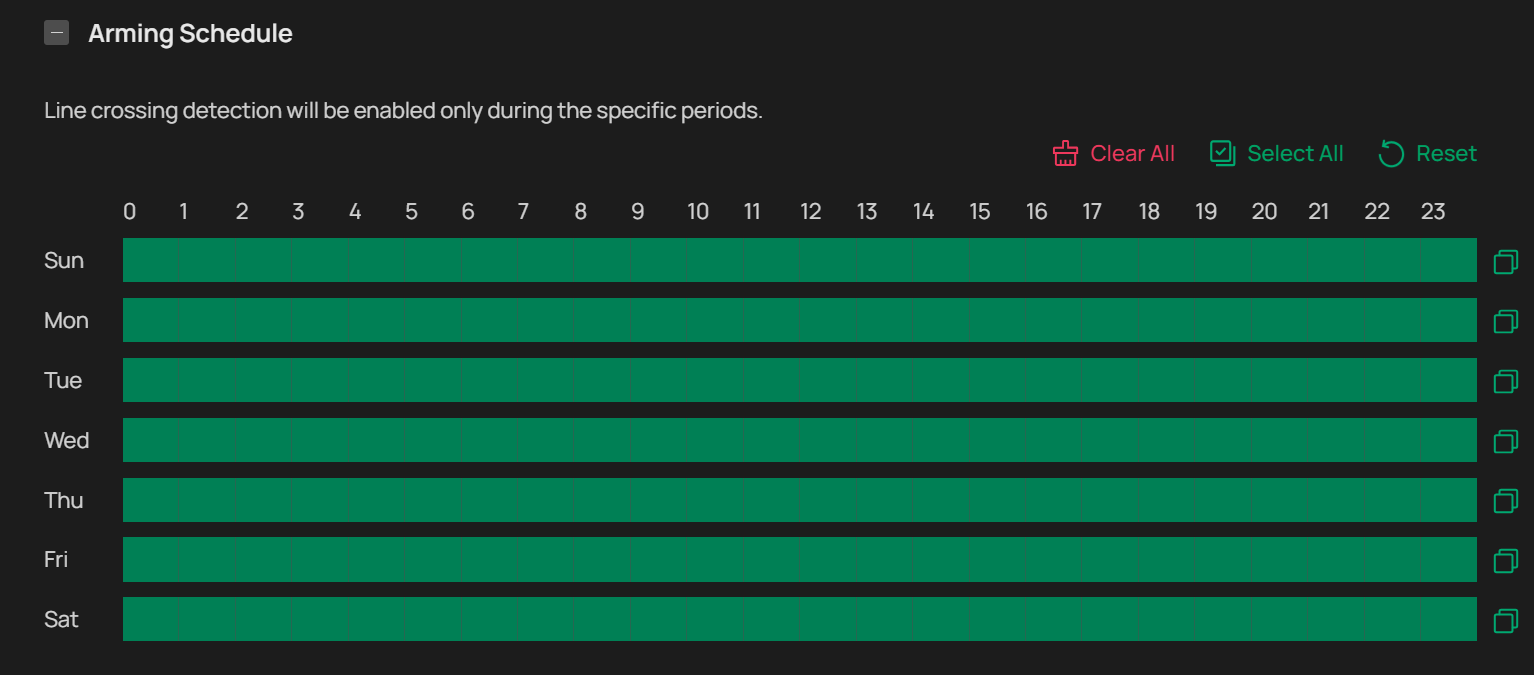
Task: Click Sunday's schedule bar at hour 5
Action: [x=433, y=260]
